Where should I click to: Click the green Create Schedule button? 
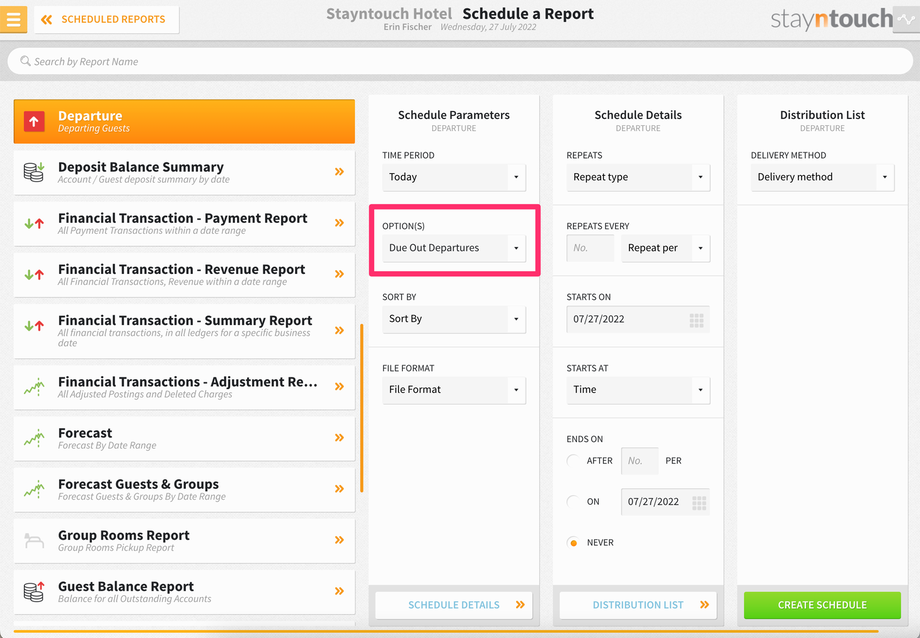point(822,605)
